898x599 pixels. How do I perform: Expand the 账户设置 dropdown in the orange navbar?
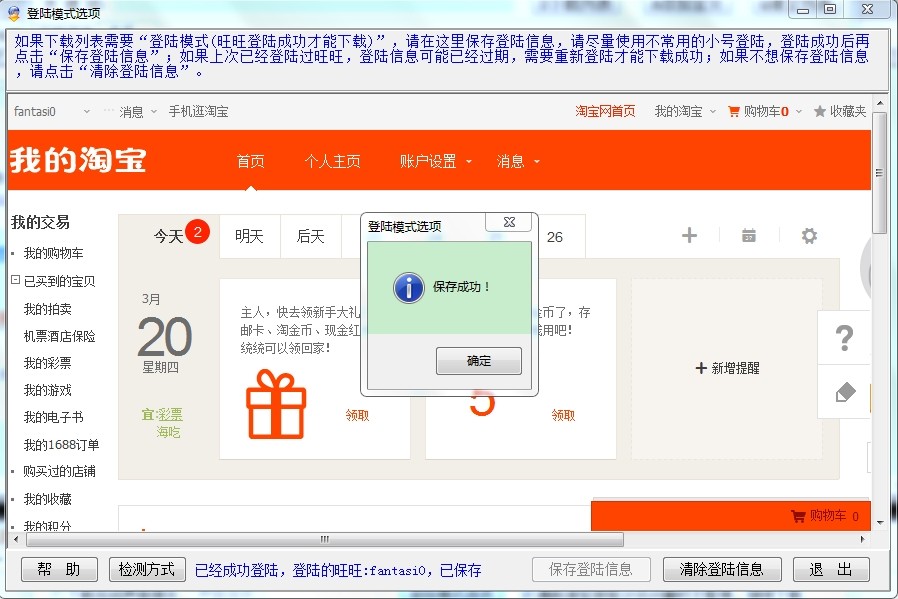[435, 161]
